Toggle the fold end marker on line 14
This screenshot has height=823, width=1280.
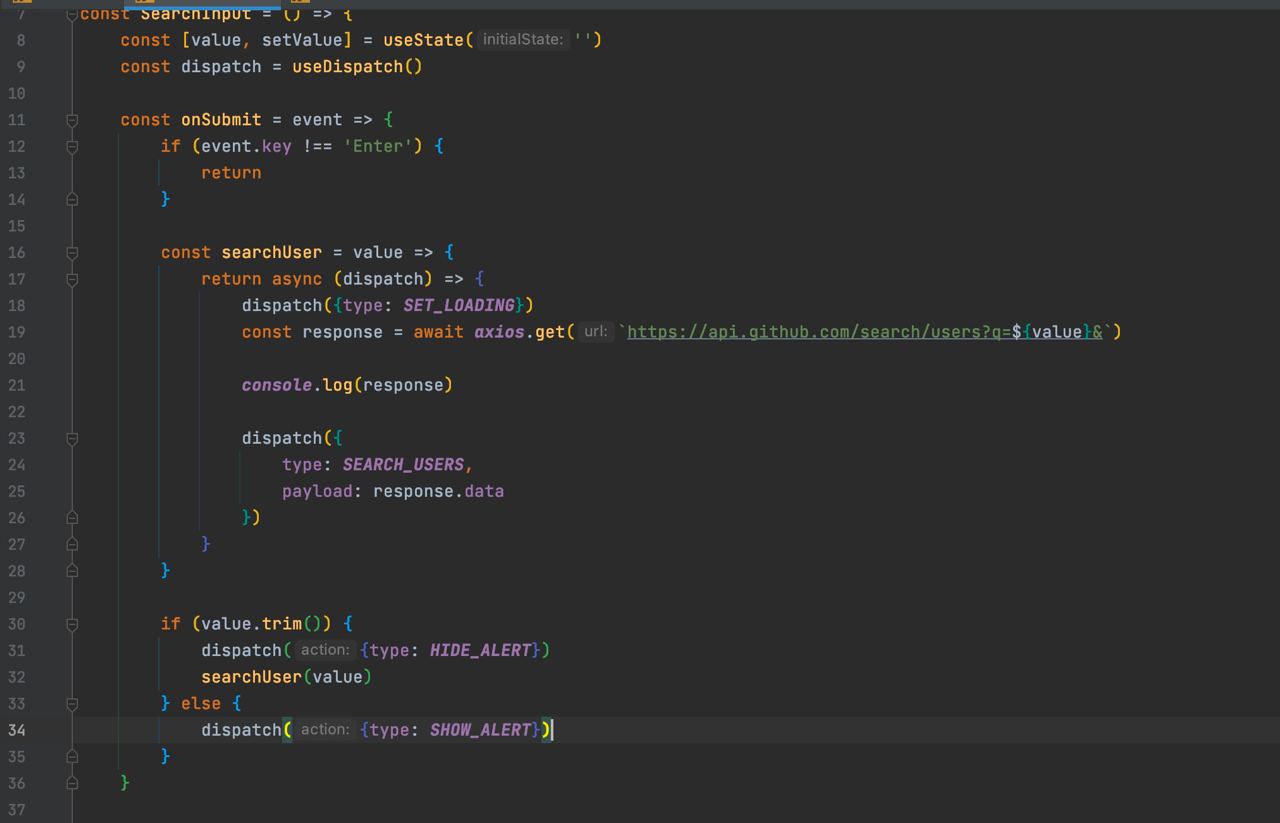click(72, 199)
